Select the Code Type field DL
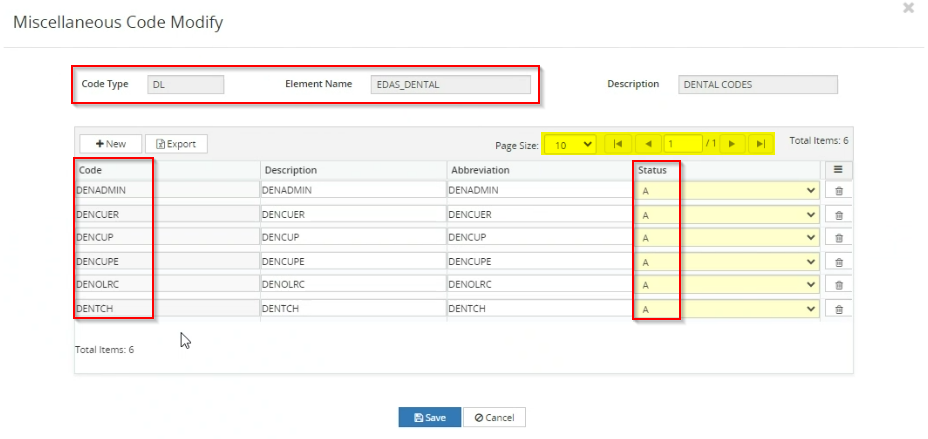The height and width of the screenshot is (439, 928). coord(186,84)
